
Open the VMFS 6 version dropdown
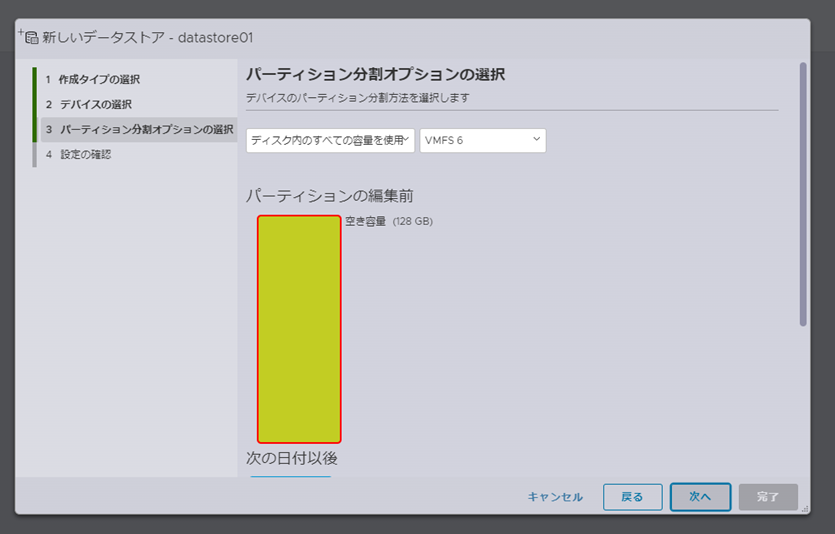pos(483,141)
